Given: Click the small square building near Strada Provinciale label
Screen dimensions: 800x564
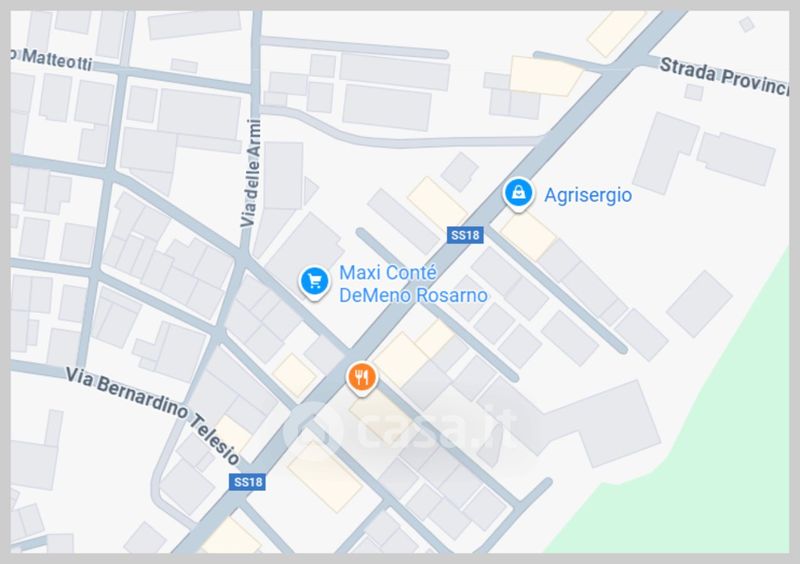Looking at the screenshot, I should click(694, 92).
